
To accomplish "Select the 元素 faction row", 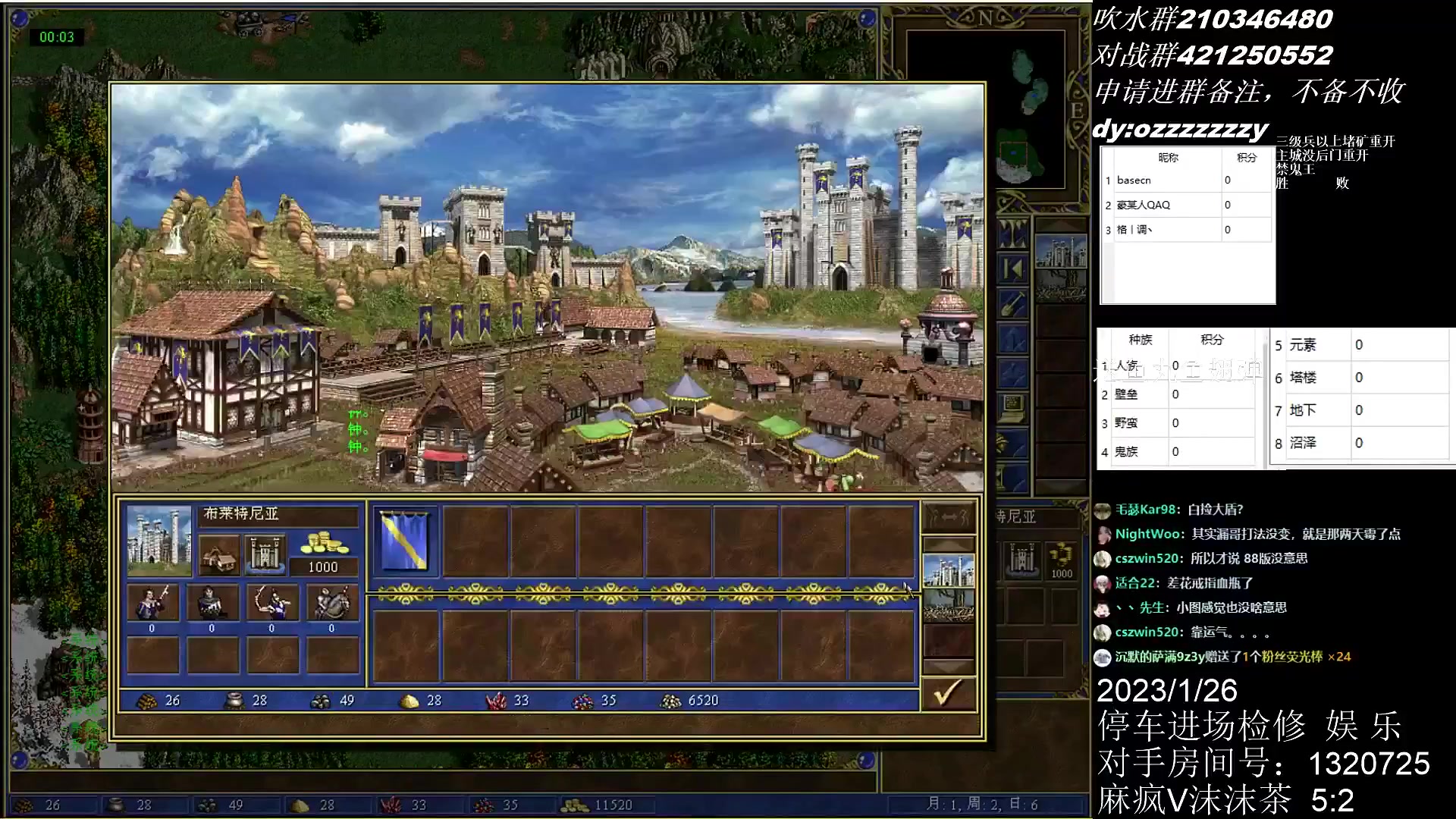I will coord(1360,345).
